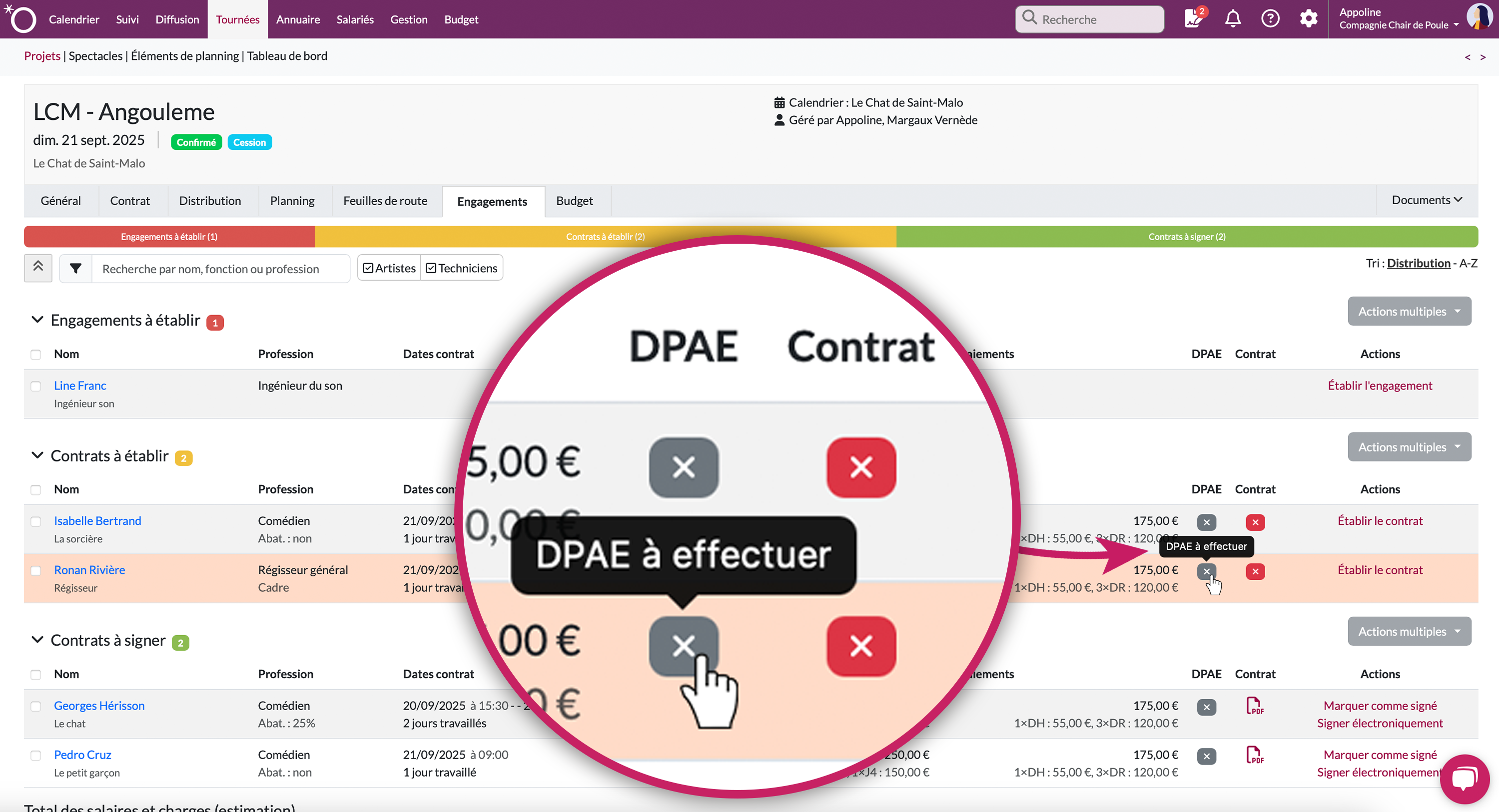Open the Compagnie Chair de Poule account menu

click(1399, 25)
